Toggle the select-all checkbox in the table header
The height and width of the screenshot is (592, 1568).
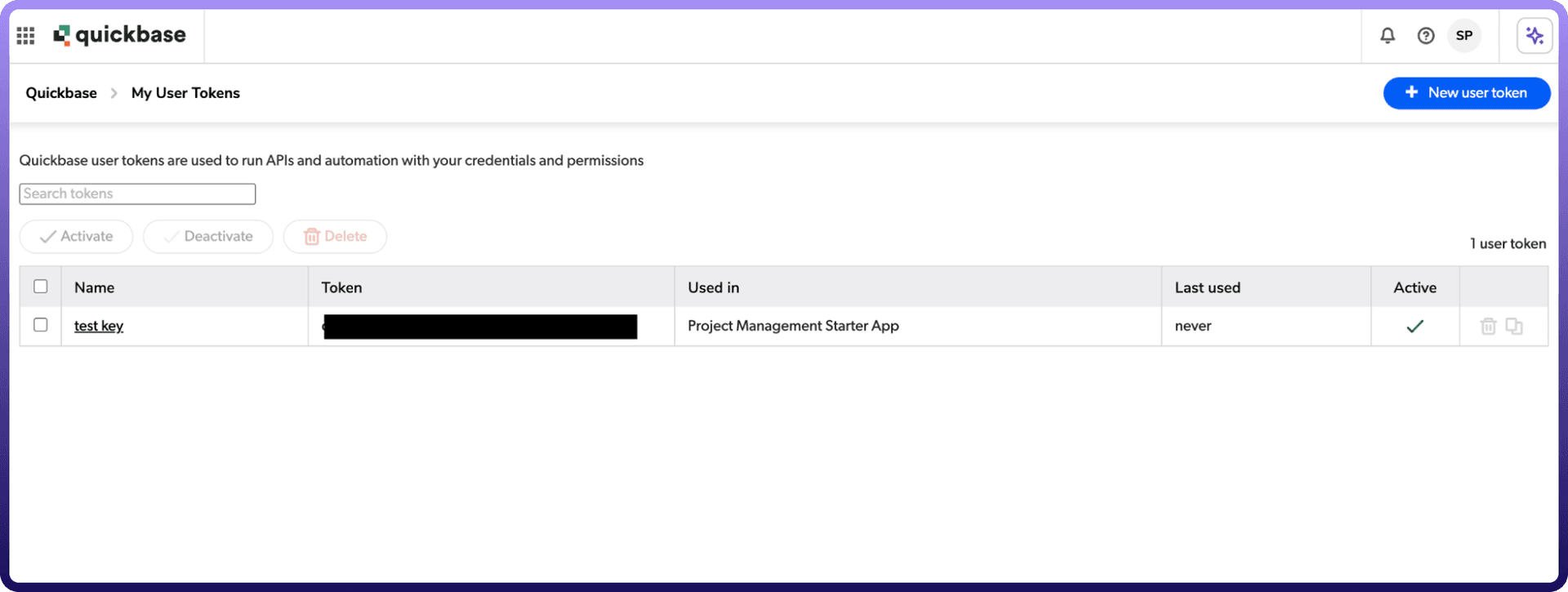pyautogui.click(x=41, y=287)
